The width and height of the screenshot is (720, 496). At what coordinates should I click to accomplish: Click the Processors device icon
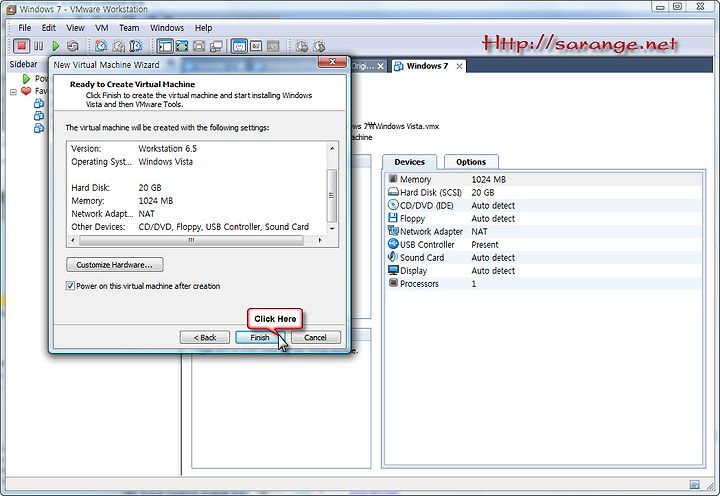click(x=393, y=283)
